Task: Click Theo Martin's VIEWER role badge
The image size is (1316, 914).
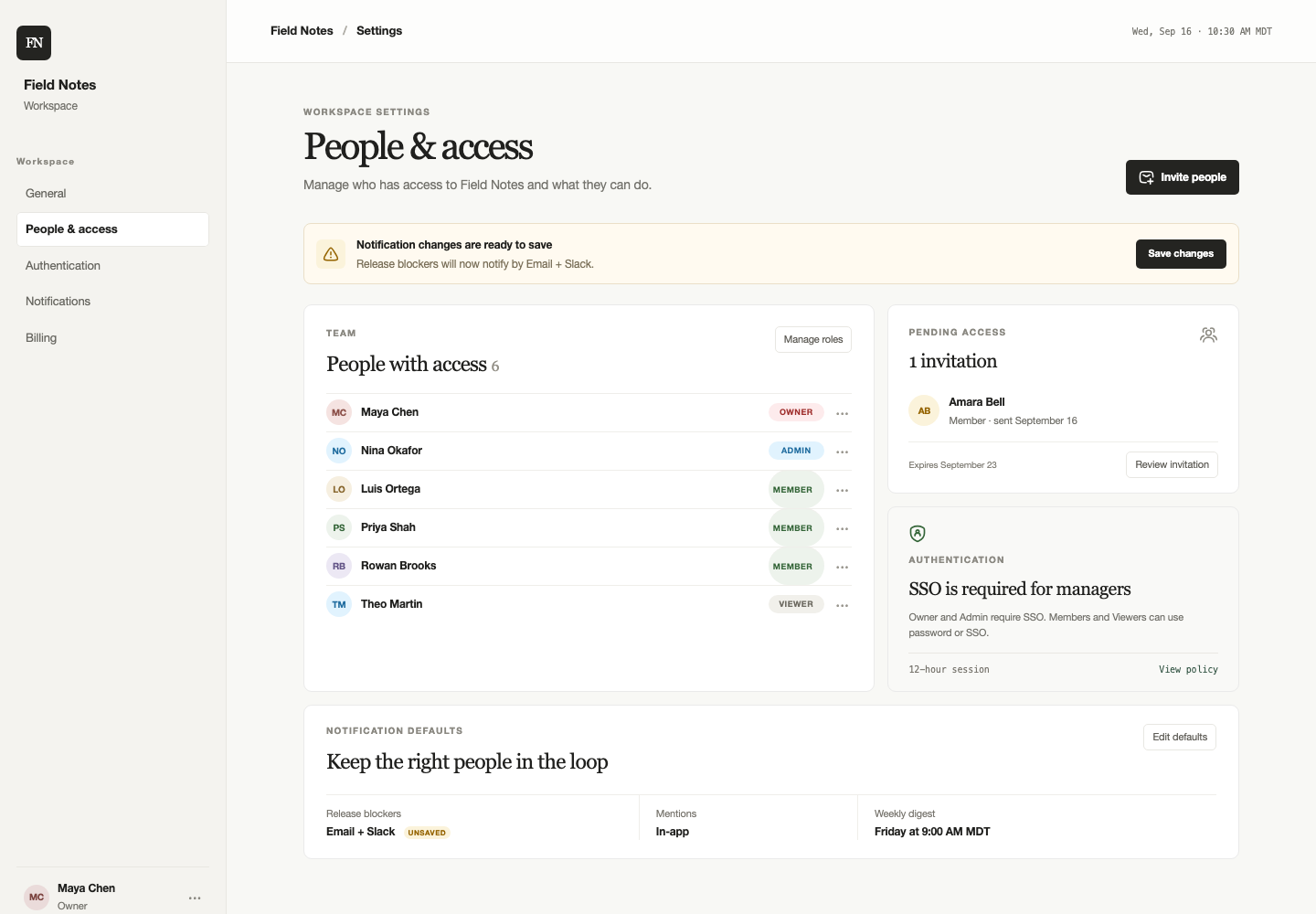Action: pos(796,604)
